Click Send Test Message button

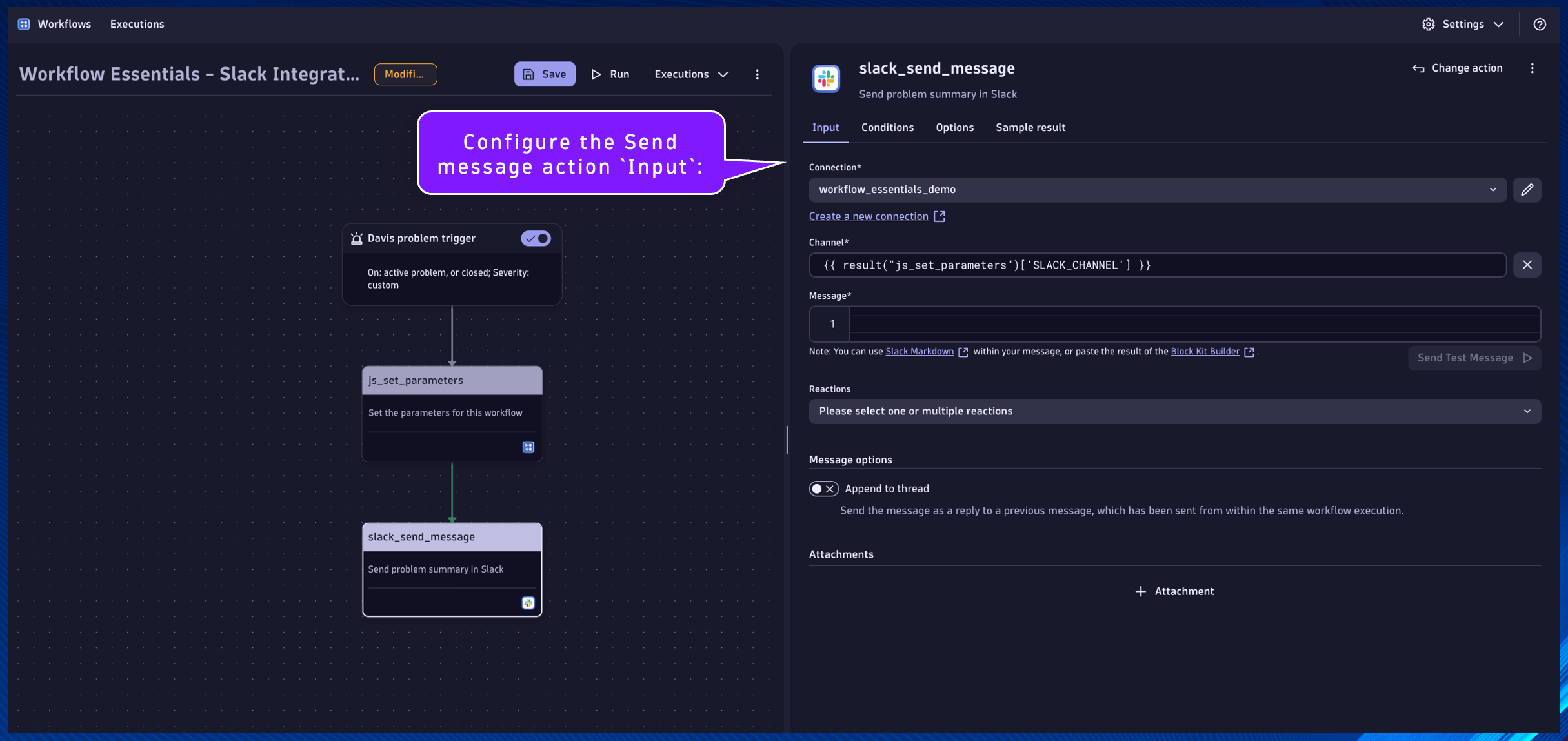[1474, 358]
